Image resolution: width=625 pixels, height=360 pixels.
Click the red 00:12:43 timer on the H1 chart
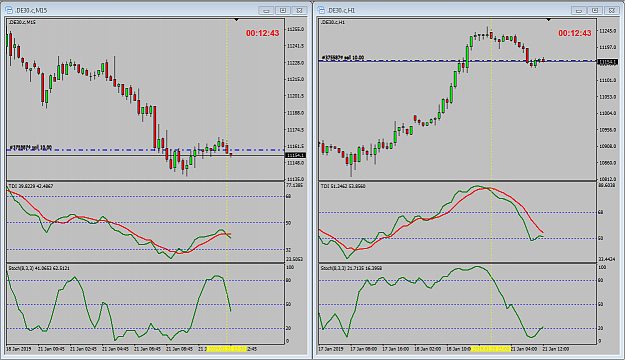tap(575, 33)
